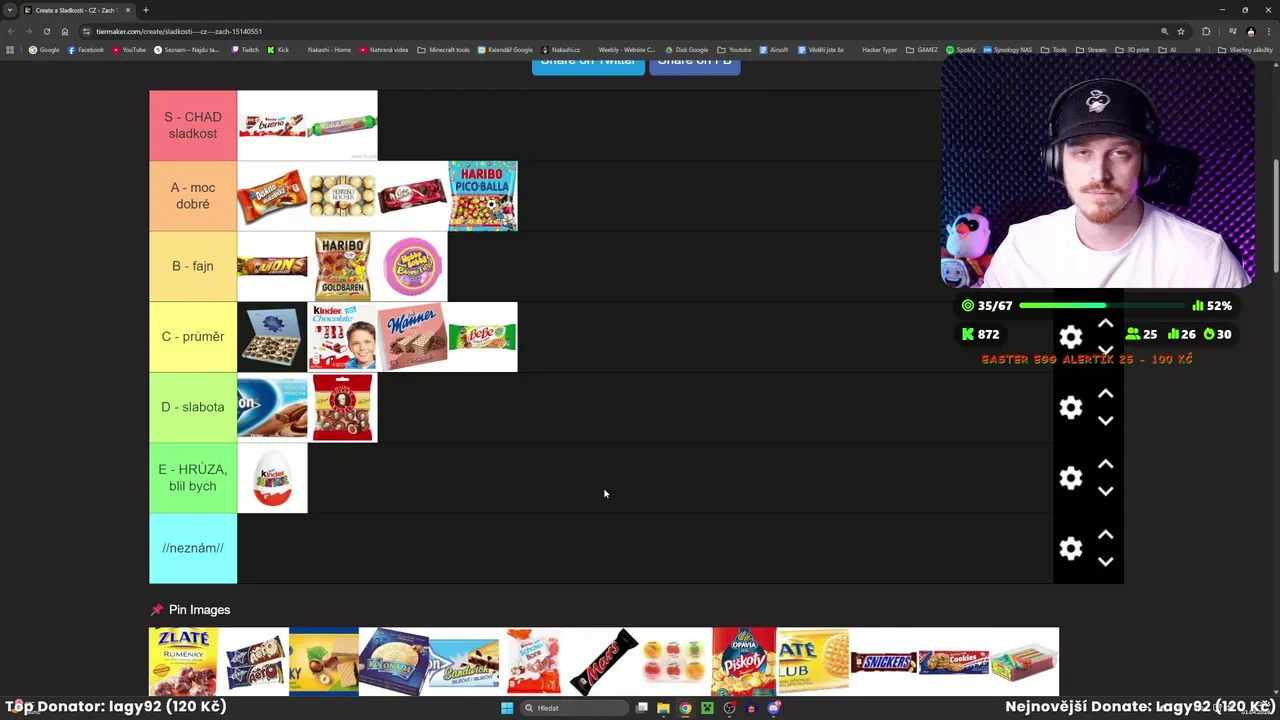Open browser tab search dropdown
This screenshot has width=1280, height=720.
click(10, 10)
